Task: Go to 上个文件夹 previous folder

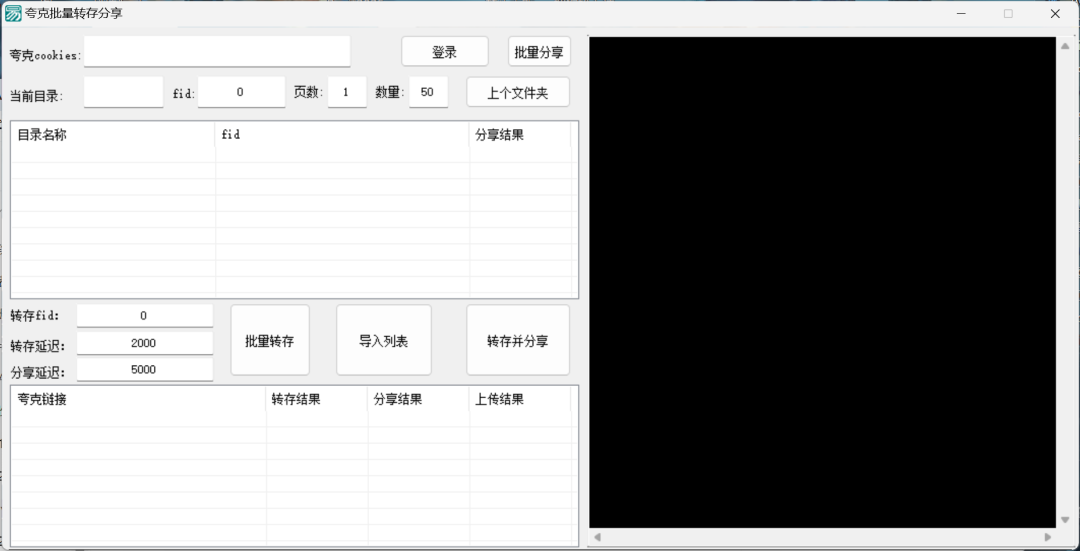Action: (x=517, y=92)
